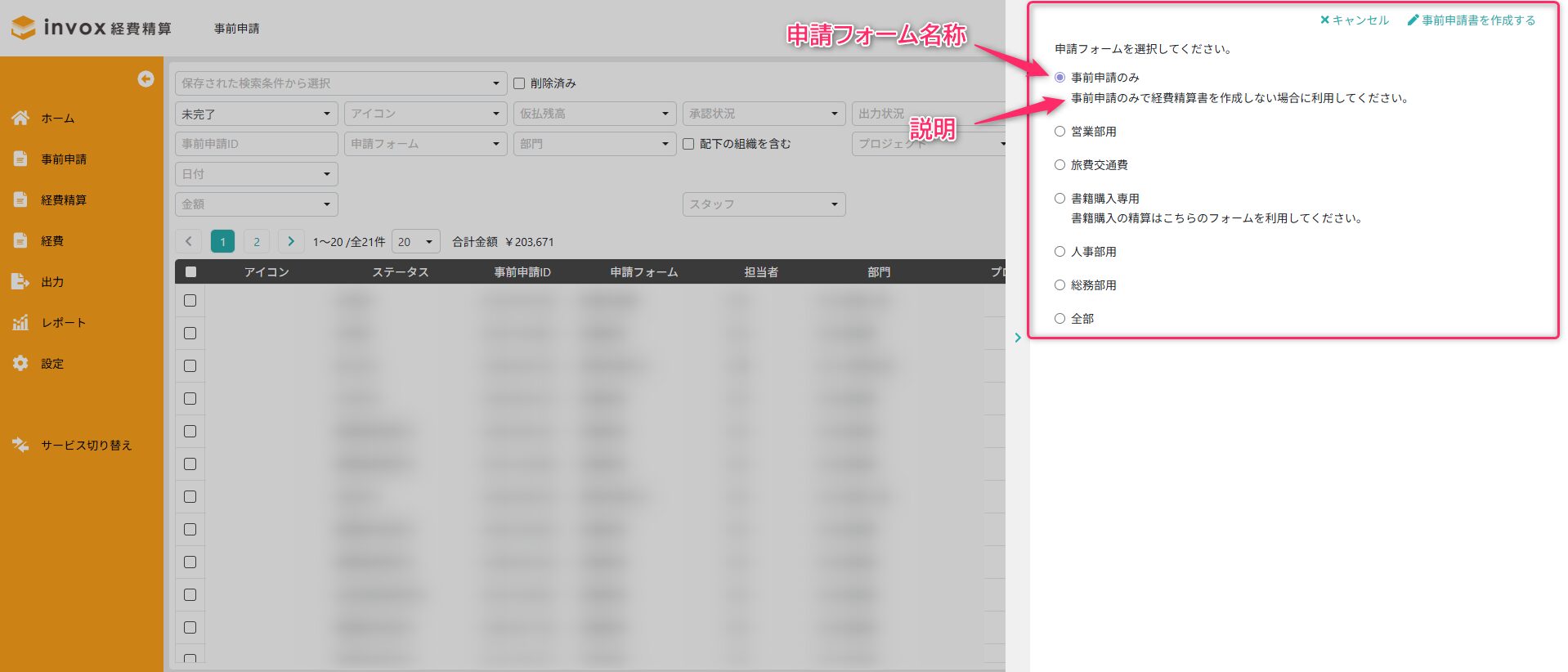
Task: Go to 経費 in the sidebar menu
Action: click(52, 241)
